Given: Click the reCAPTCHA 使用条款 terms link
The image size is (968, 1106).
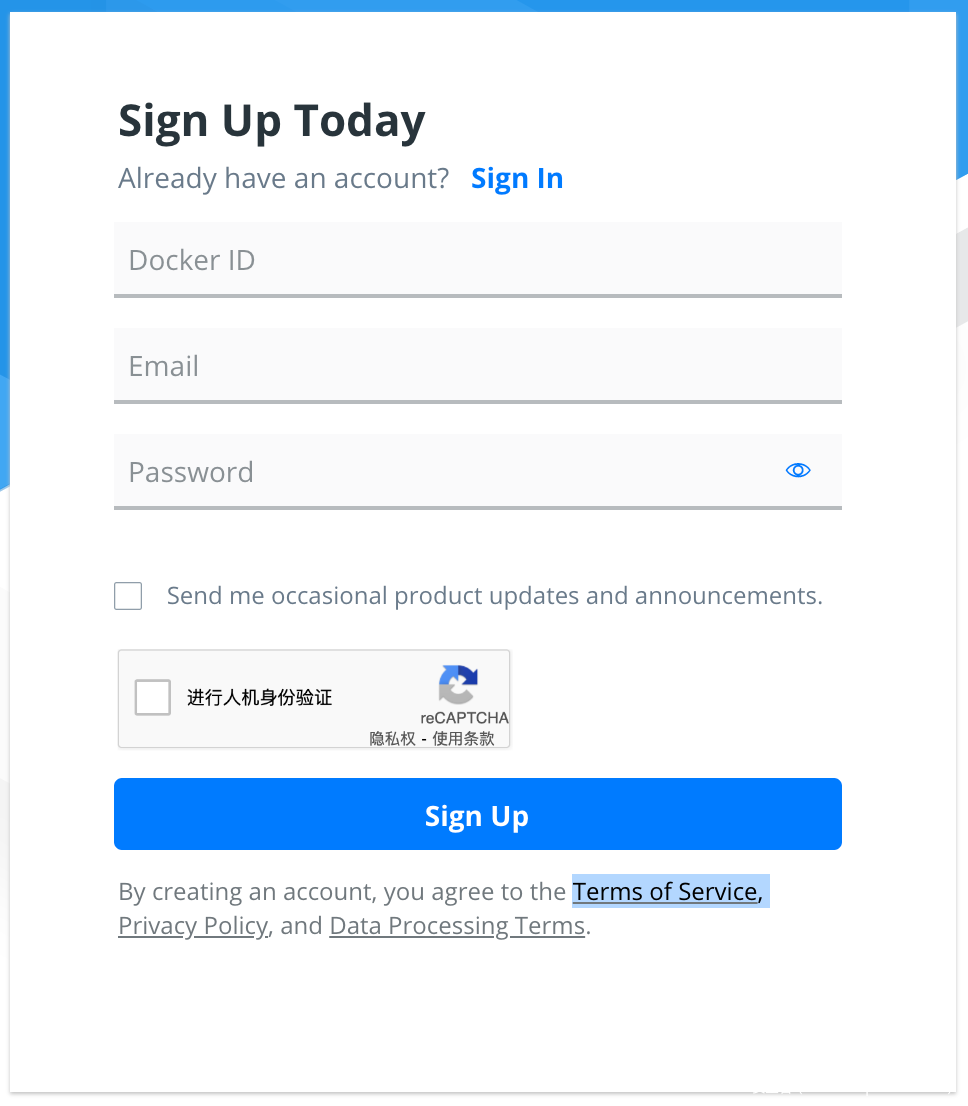Looking at the screenshot, I should pos(463,739).
